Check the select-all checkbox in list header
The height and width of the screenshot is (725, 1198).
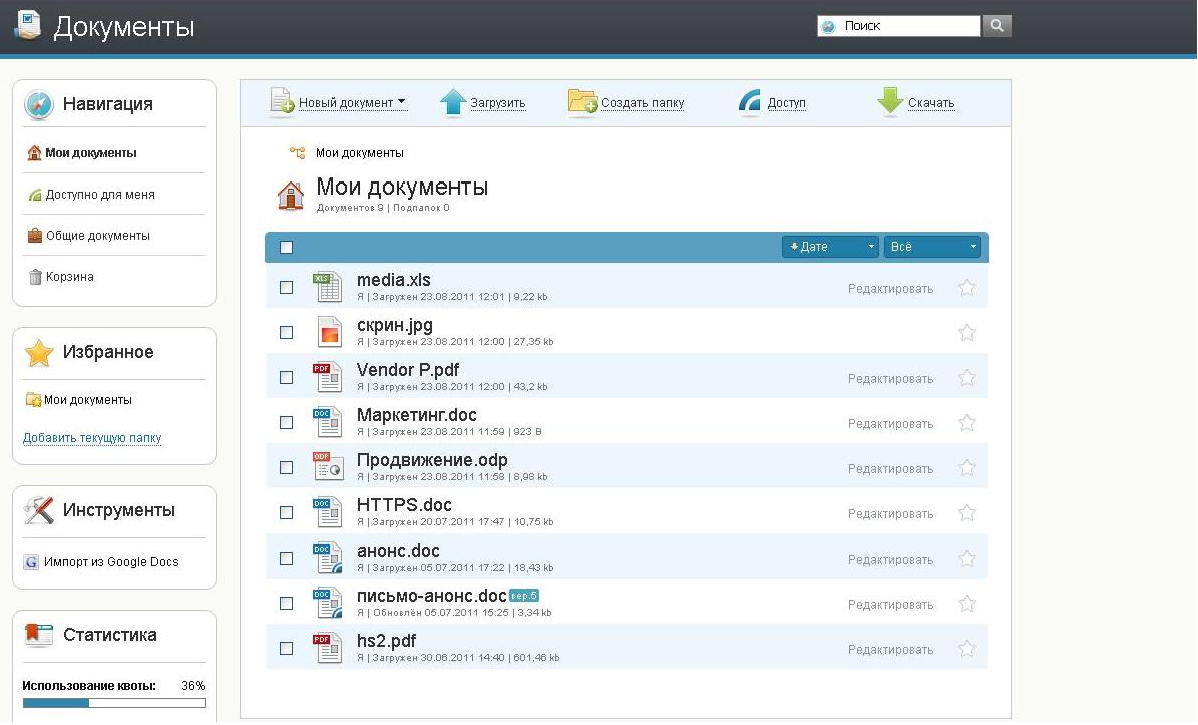(286, 247)
